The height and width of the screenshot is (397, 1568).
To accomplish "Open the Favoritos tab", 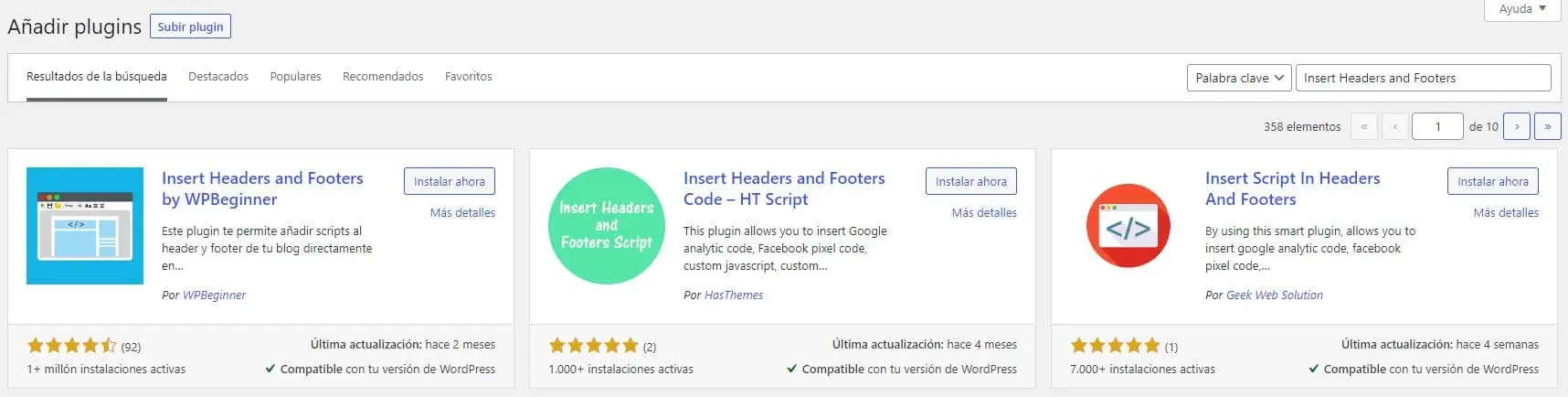I will [469, 77].
